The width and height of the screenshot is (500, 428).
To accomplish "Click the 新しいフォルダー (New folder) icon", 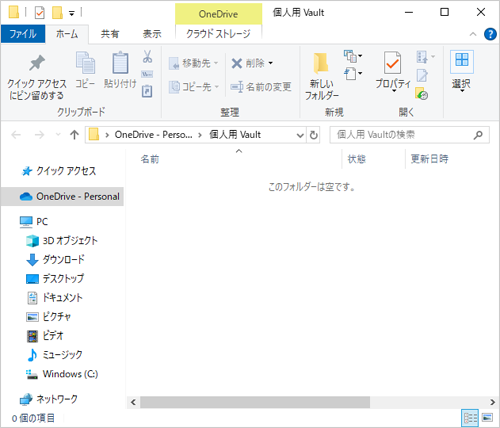I will (320, 63).
